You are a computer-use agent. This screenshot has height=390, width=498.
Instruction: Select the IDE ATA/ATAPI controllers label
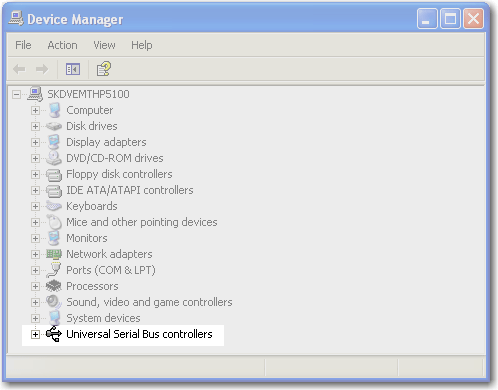pos(130,190)
